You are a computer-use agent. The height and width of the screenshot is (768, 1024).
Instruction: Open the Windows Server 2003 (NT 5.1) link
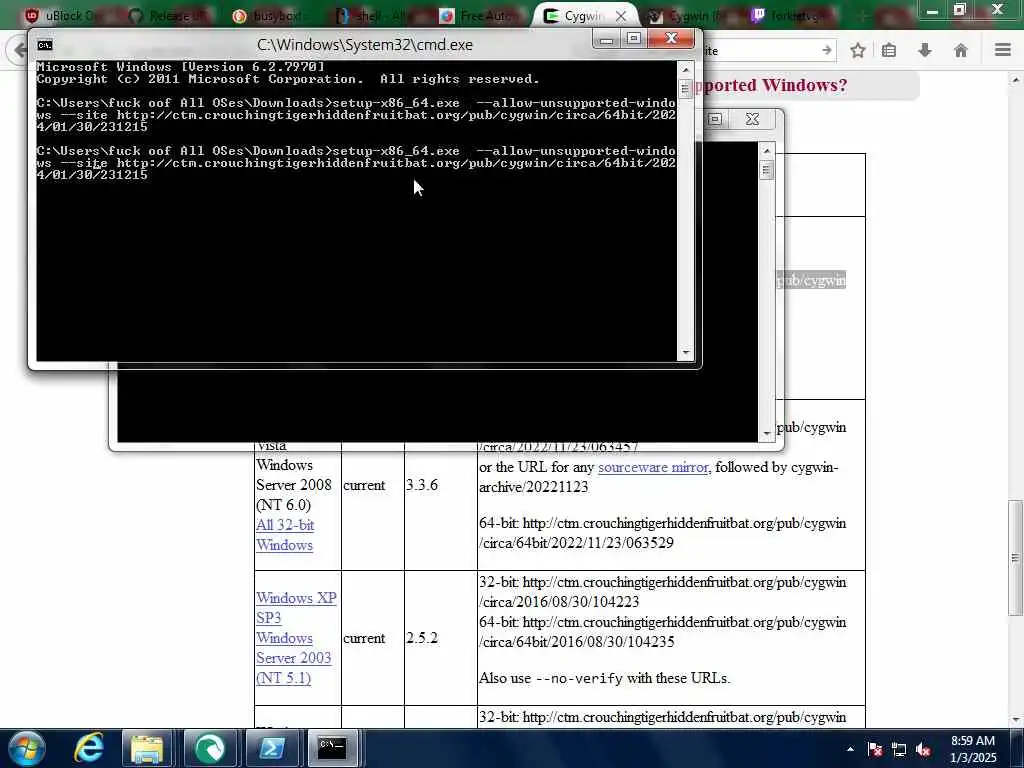294,658
